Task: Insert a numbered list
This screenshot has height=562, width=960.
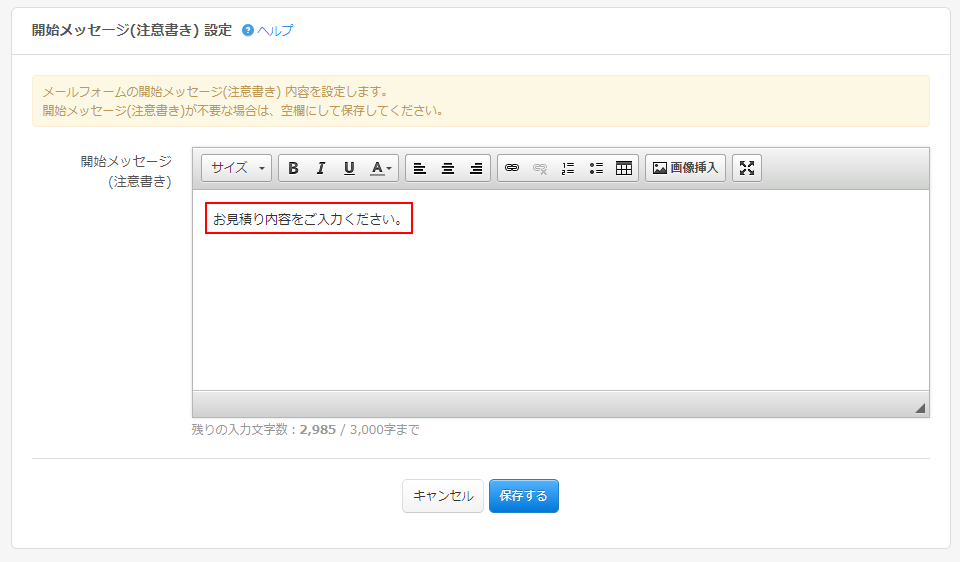Action: point(568,168)
